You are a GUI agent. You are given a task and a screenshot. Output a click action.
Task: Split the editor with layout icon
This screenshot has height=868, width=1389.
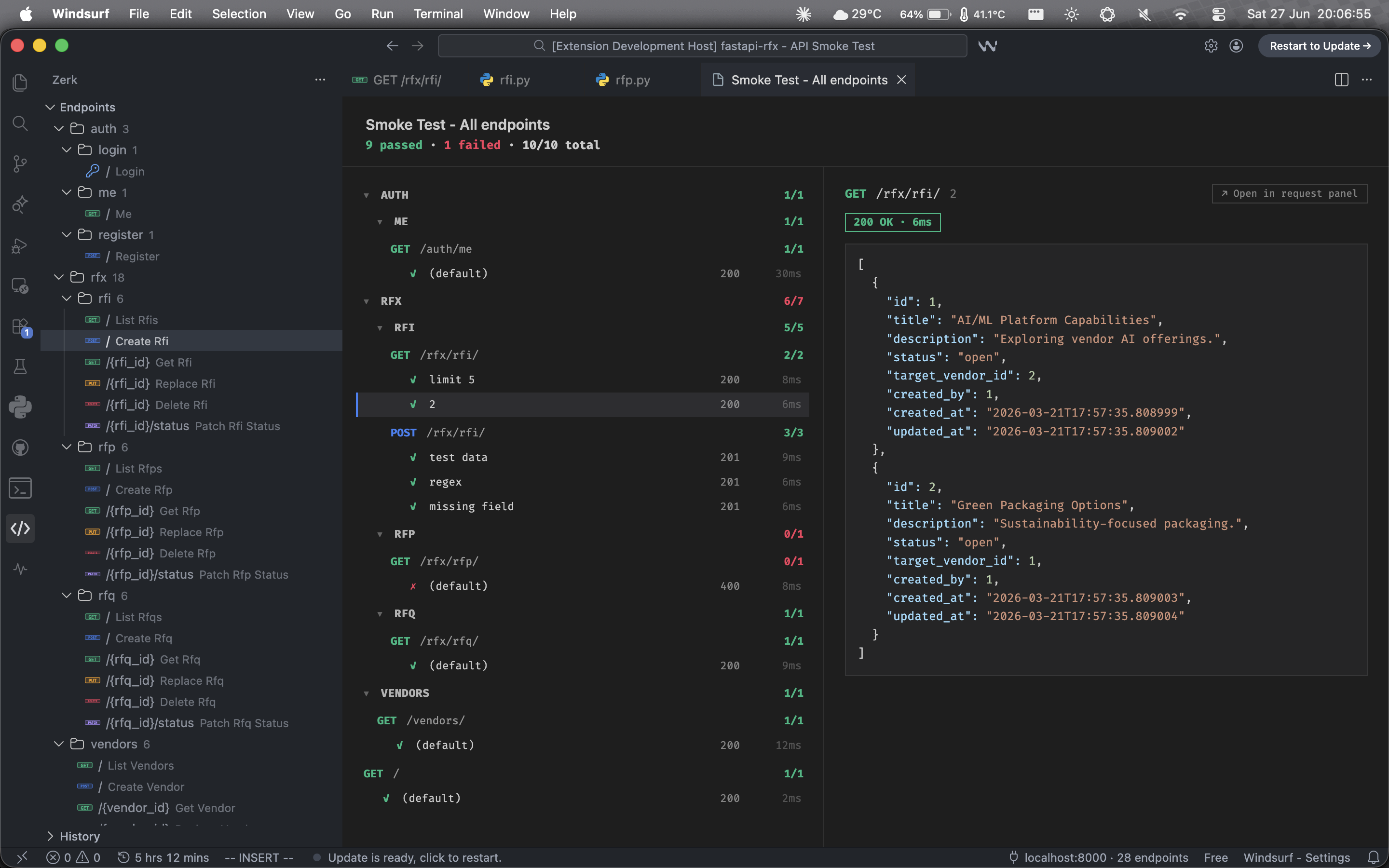(x=1341, y=80)
